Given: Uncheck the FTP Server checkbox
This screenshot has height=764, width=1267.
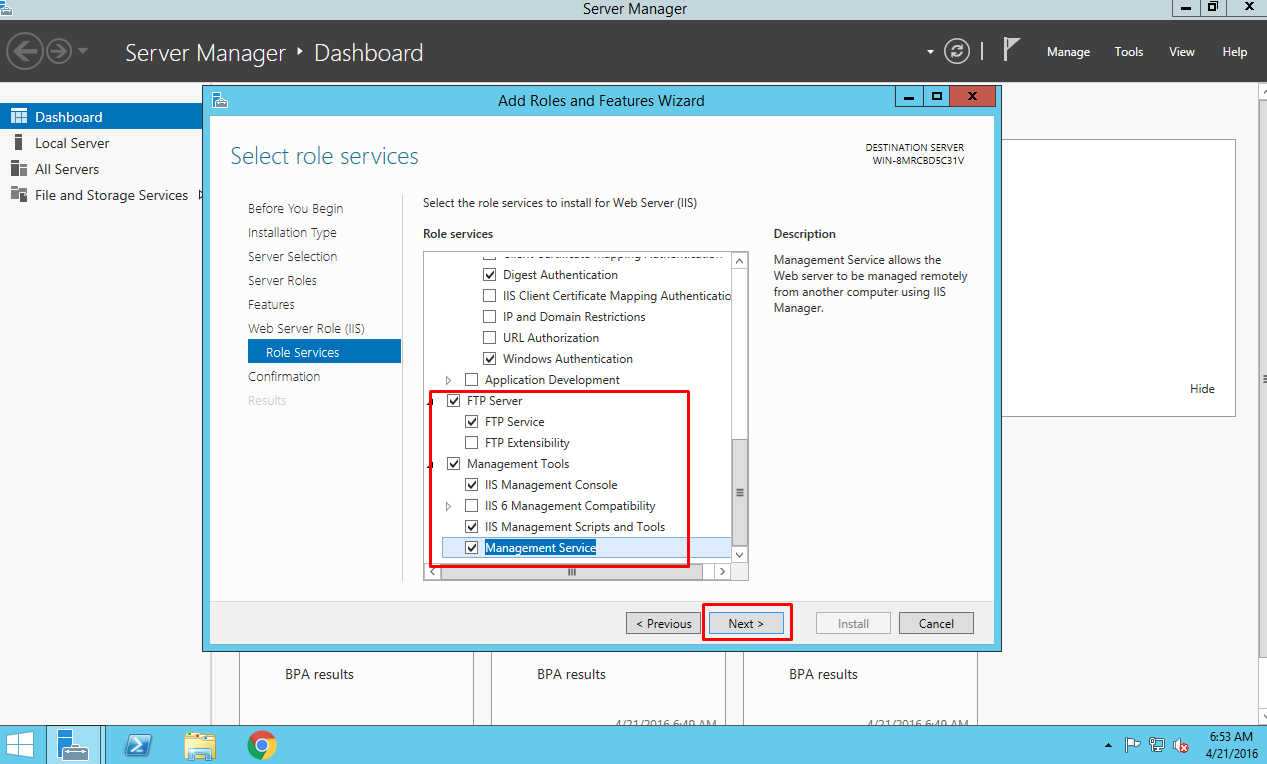Looking at the screenshot, I should pyautogui.click(x=454, y=401).
